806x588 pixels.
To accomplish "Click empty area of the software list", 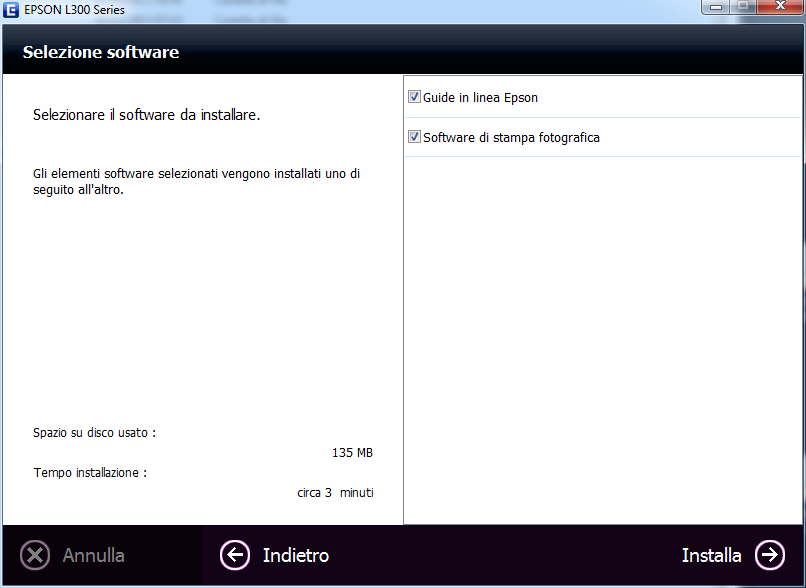I will (602, 340).
